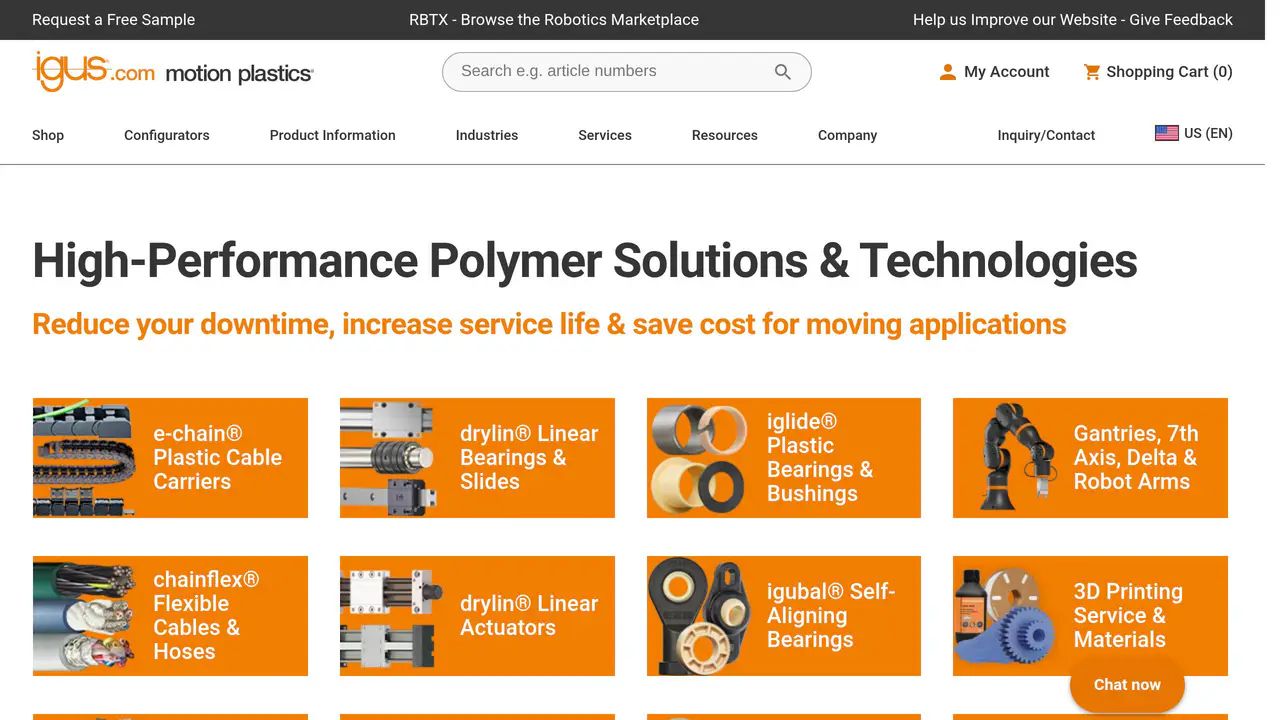1280x720 pixels.
Task: Open the Industries menu
Action: [487, 135]
